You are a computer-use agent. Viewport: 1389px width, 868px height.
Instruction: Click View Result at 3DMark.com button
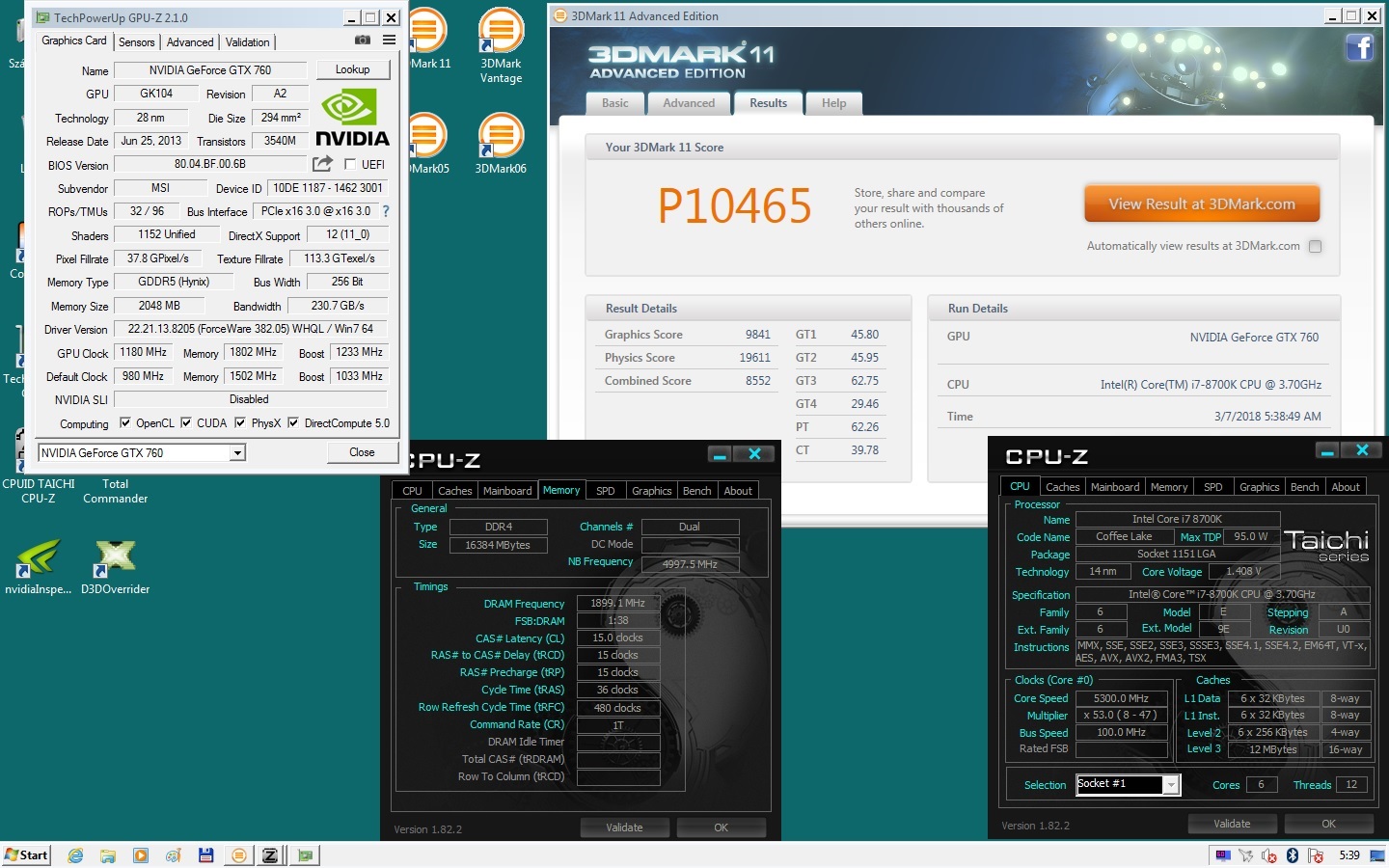coord(1202,204)
